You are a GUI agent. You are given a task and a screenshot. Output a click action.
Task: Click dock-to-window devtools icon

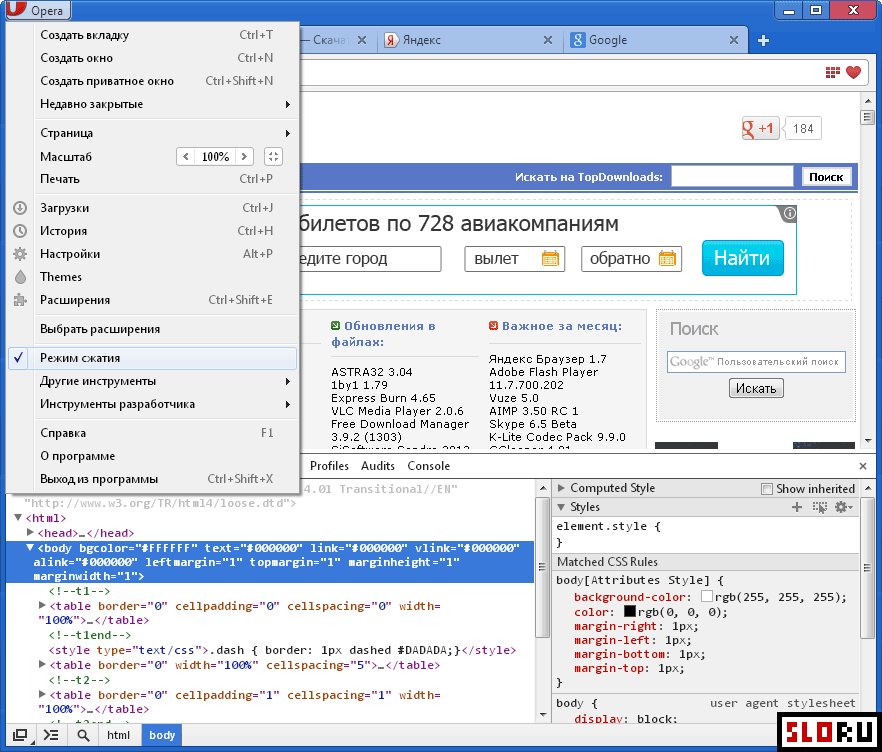[x=20, y=735]
